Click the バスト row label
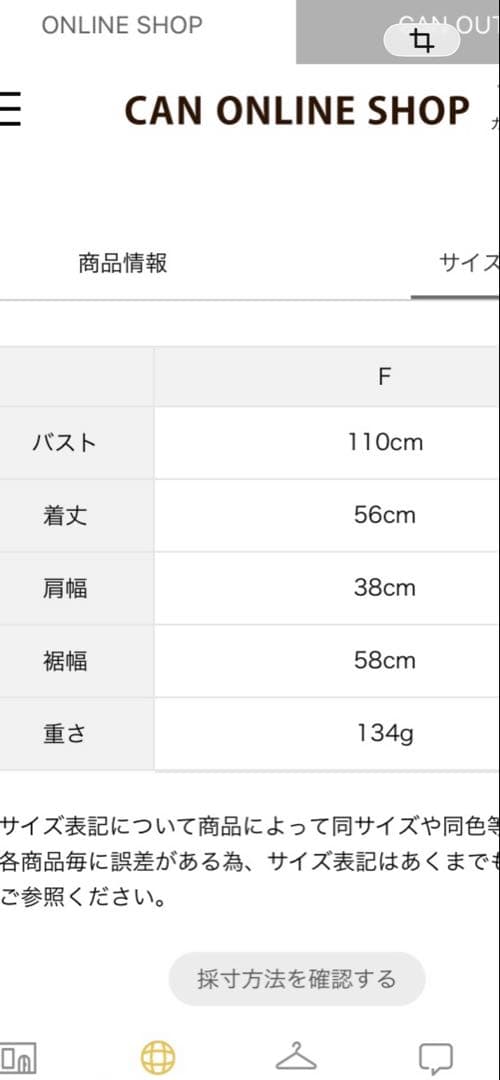The height and width of the screenshot is (1080, 500). tap(65, 443)
